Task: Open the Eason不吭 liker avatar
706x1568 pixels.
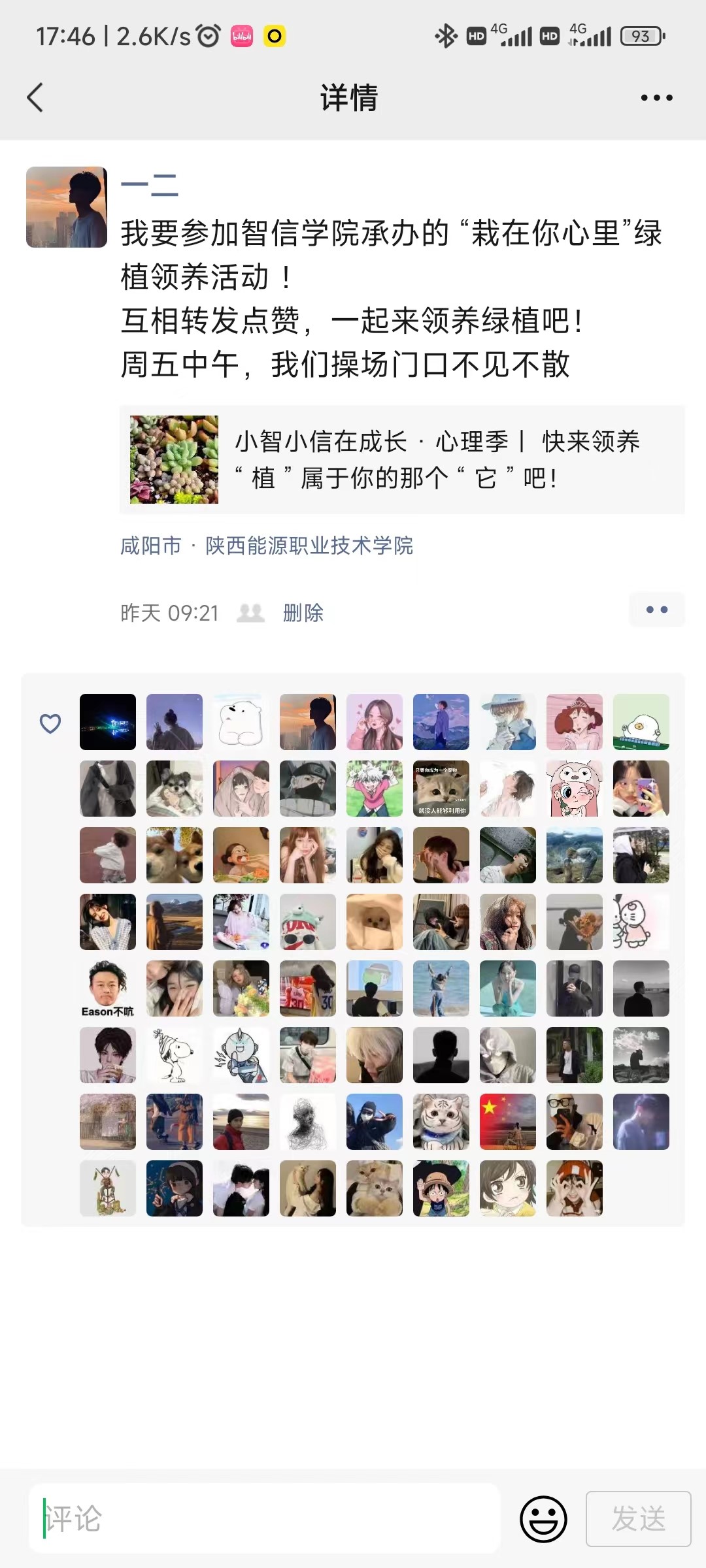Action: pyautogui.click(x=108, y=988)
